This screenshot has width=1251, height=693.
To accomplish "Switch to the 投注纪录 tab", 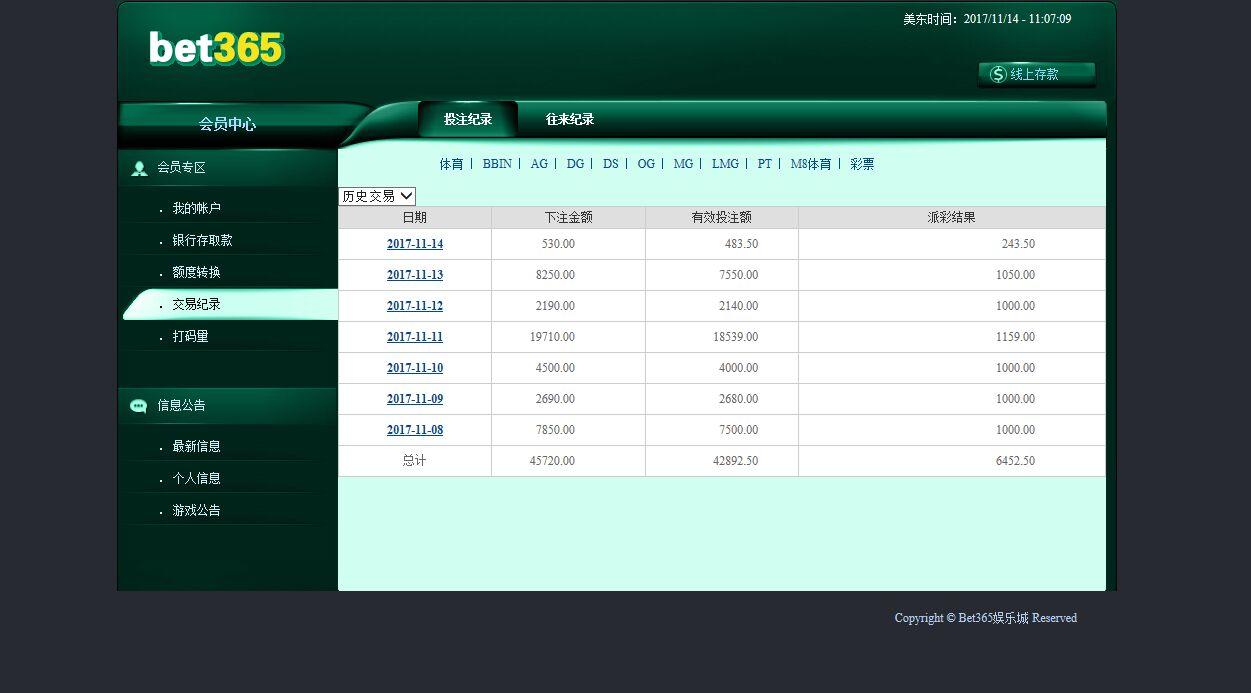I will [468, 119].
